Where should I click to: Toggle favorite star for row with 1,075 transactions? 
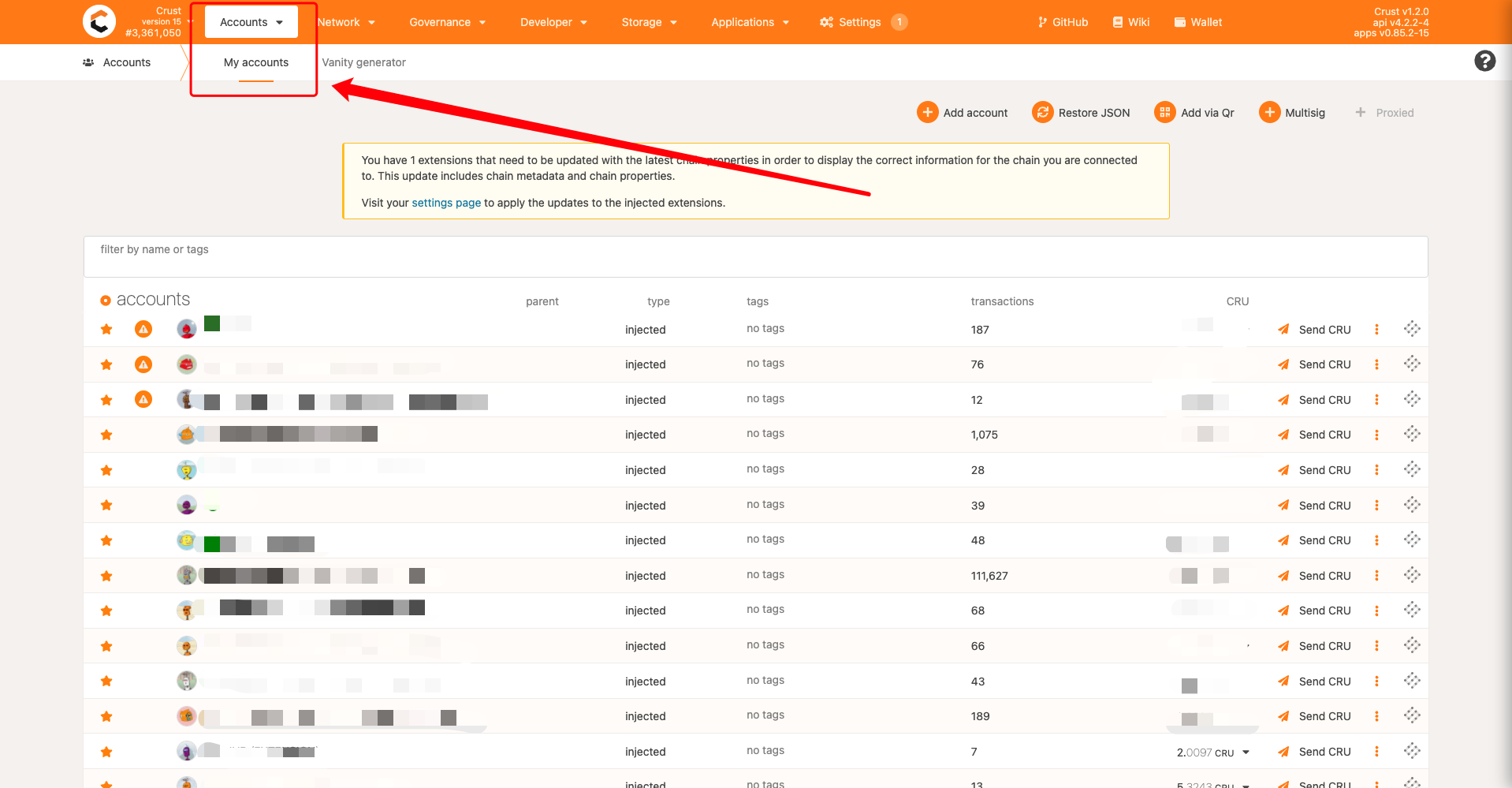point(106,435)
